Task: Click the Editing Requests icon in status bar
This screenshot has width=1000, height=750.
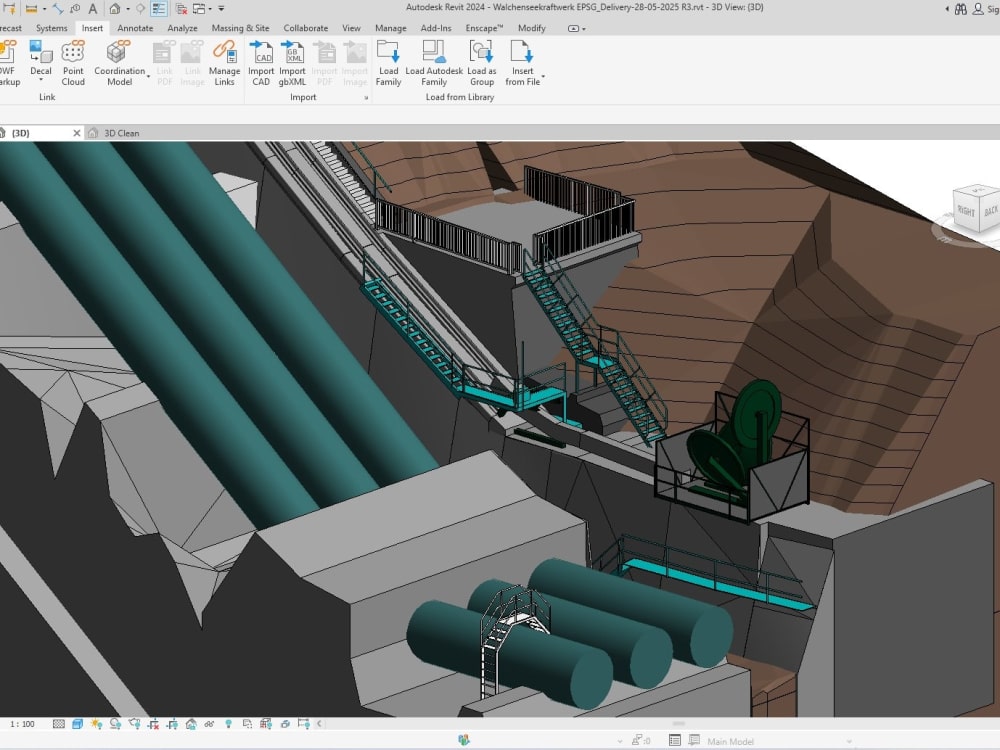Action: pos(640,740)
